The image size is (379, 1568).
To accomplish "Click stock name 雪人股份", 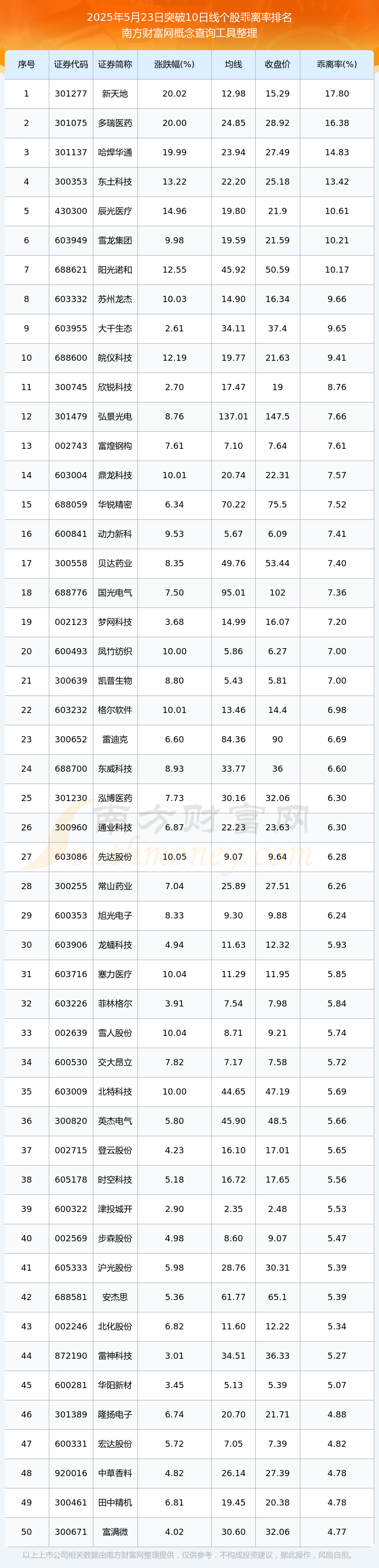I will [x=115, y=1033].
